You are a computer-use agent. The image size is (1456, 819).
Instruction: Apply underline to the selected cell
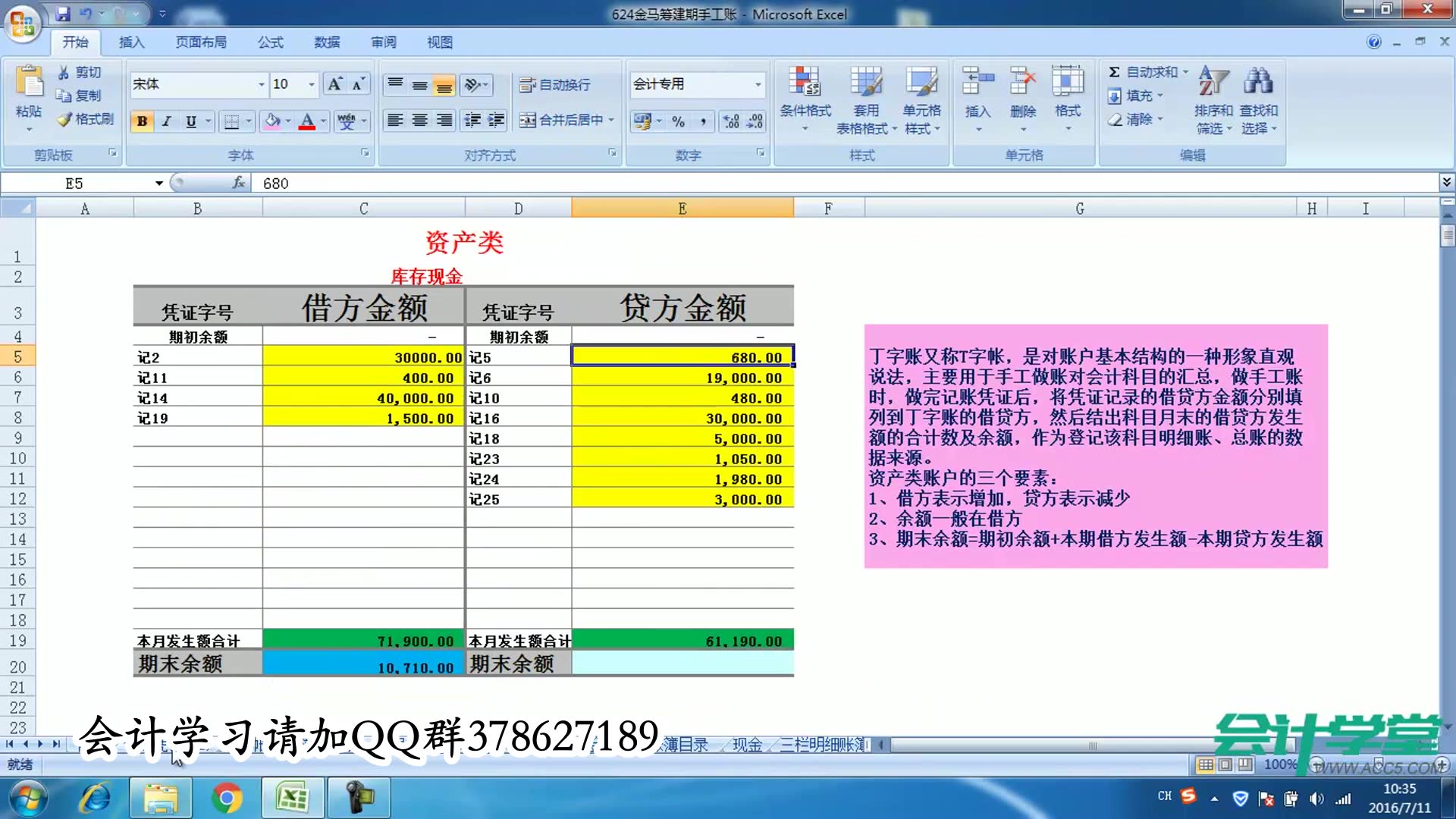pos(191,121)
